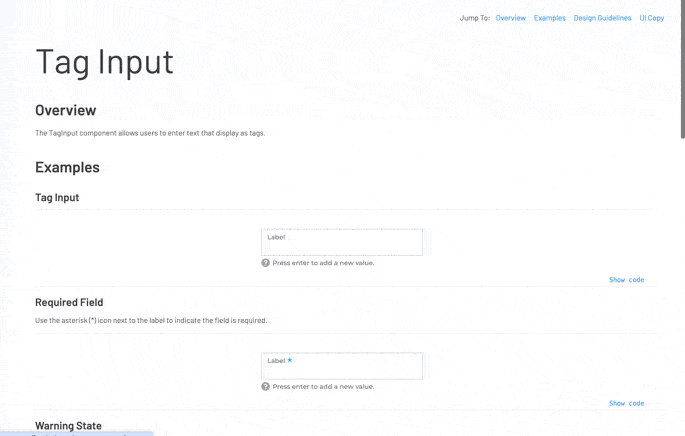Show code for the Required Field example

626,403
